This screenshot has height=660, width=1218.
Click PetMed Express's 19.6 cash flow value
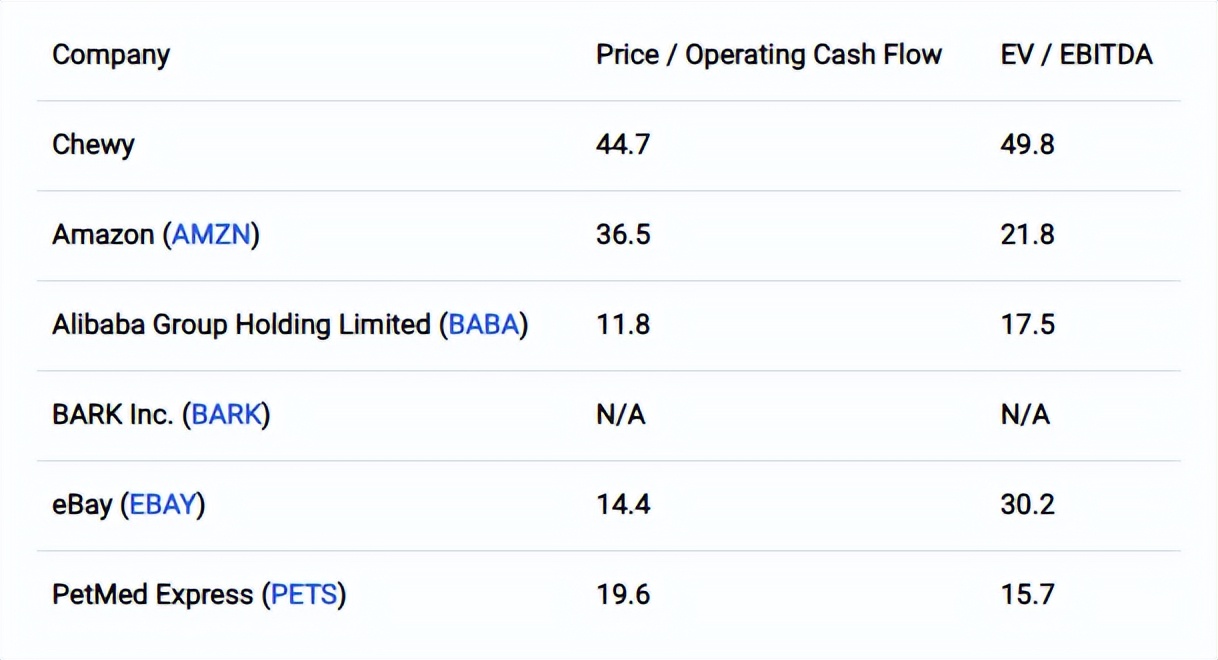623,595
